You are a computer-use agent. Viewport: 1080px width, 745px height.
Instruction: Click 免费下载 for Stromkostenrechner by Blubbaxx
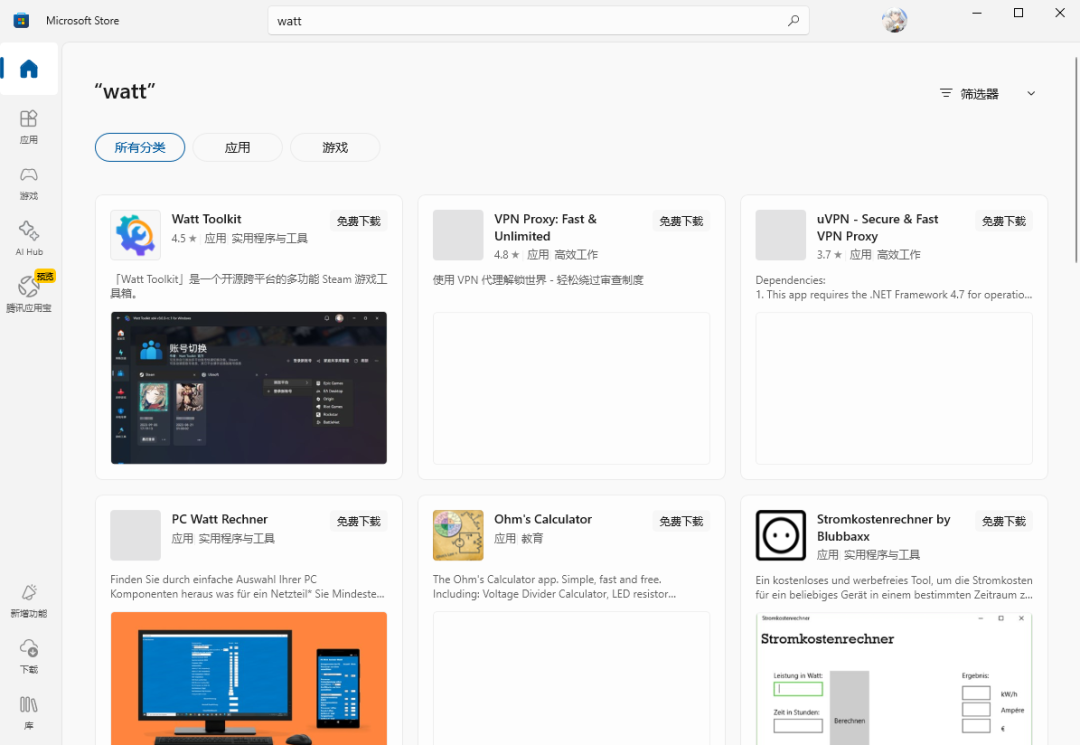[1004, 521]
